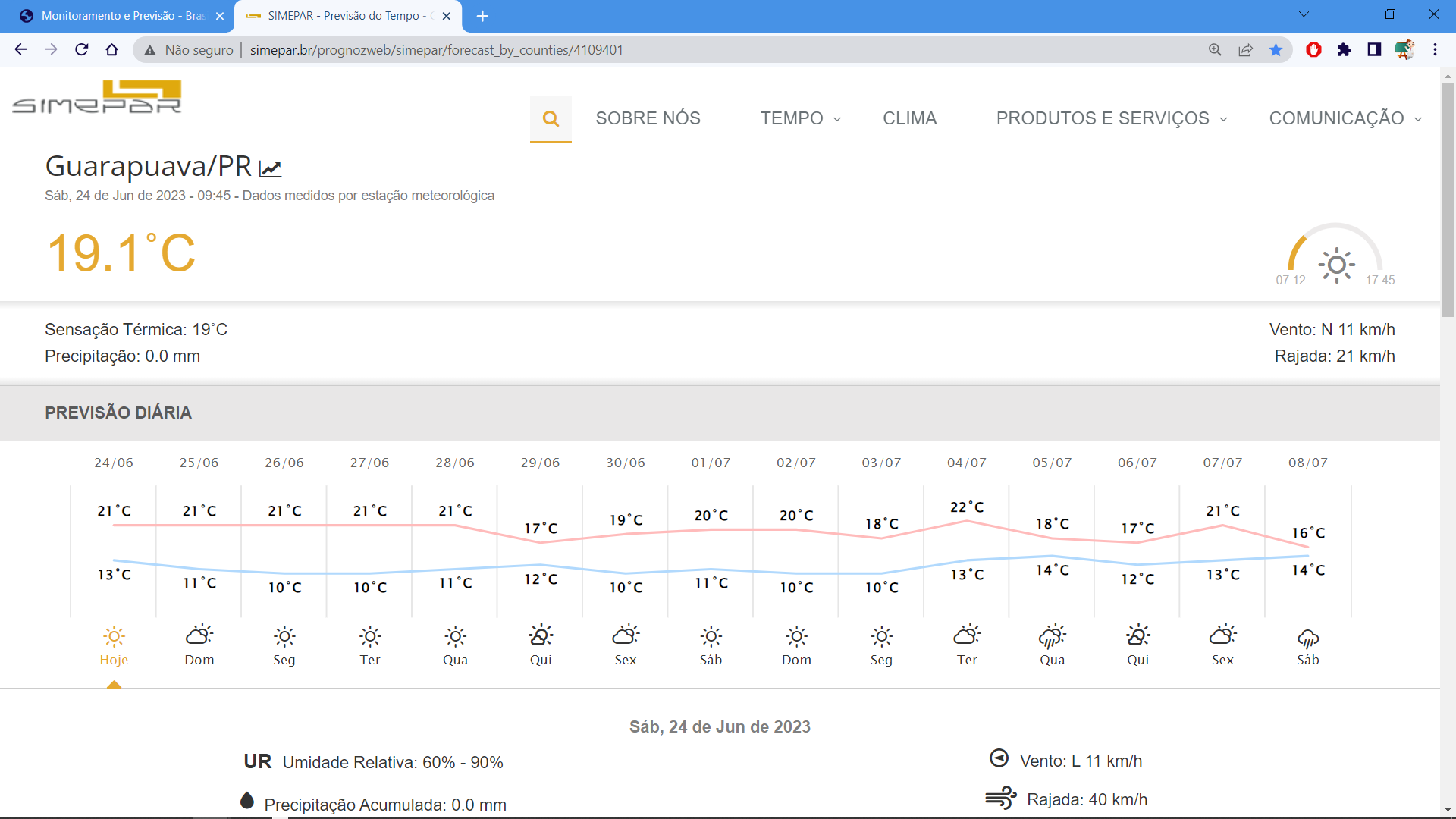Expand the COMUNICAÇÃO dropdown menu
The width and height of the screenshot is (1456, 819).
tap(1345, 118)
